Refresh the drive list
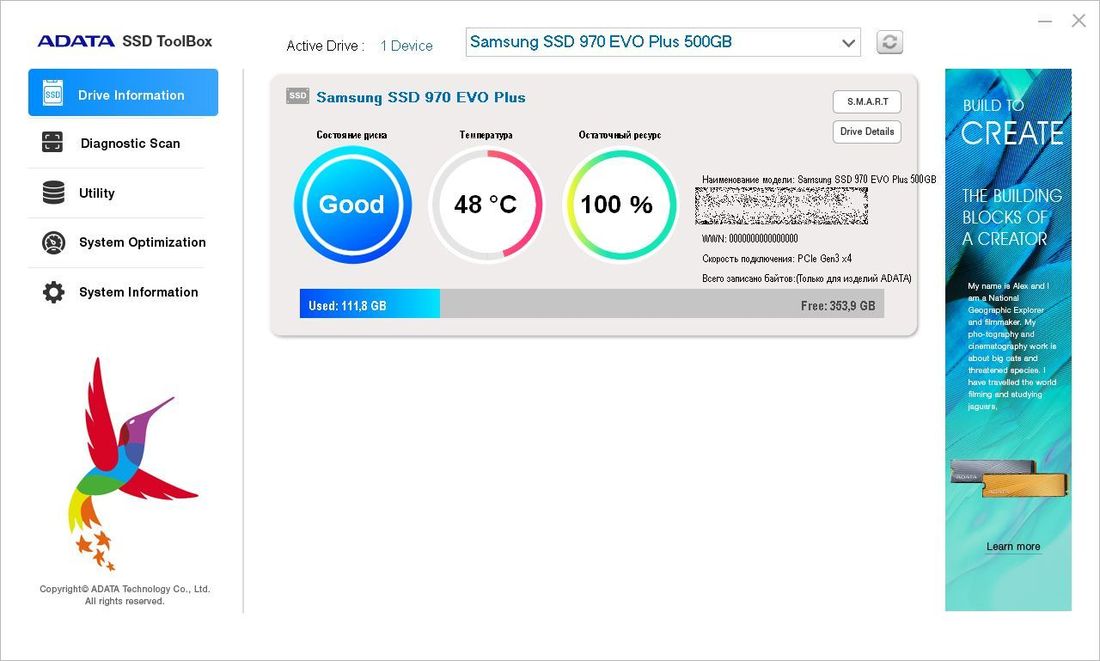The height and width of the screenshot is (661, 1100). (x=890, y=42)
